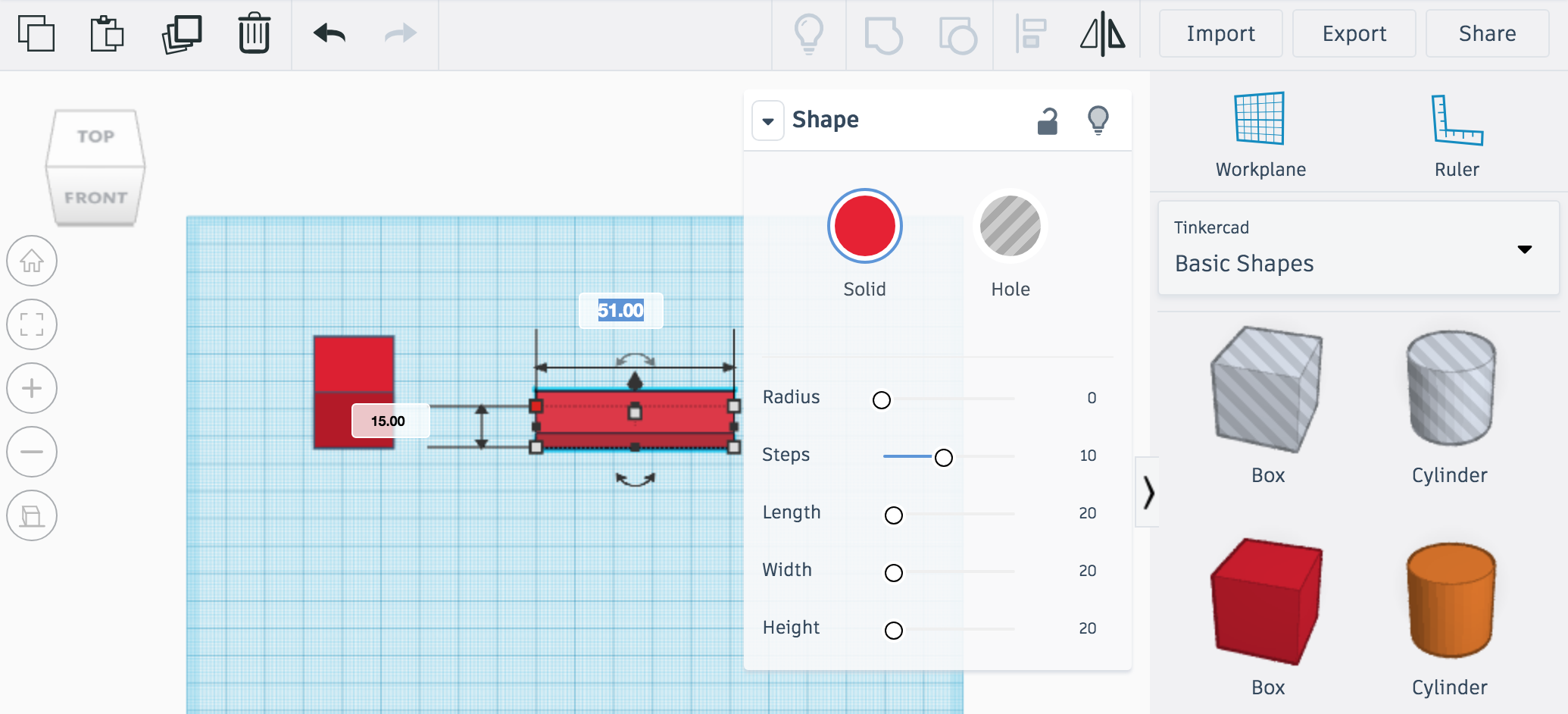Adjust the Height slider handle
The image size is (1568, 714).
893,630
